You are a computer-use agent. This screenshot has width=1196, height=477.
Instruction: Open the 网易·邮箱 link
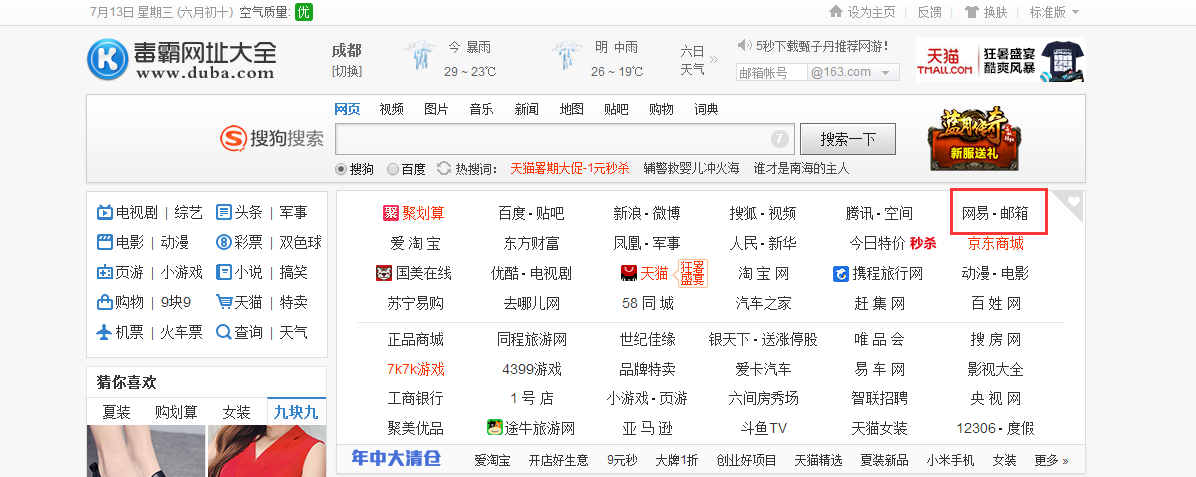[995, 213]
